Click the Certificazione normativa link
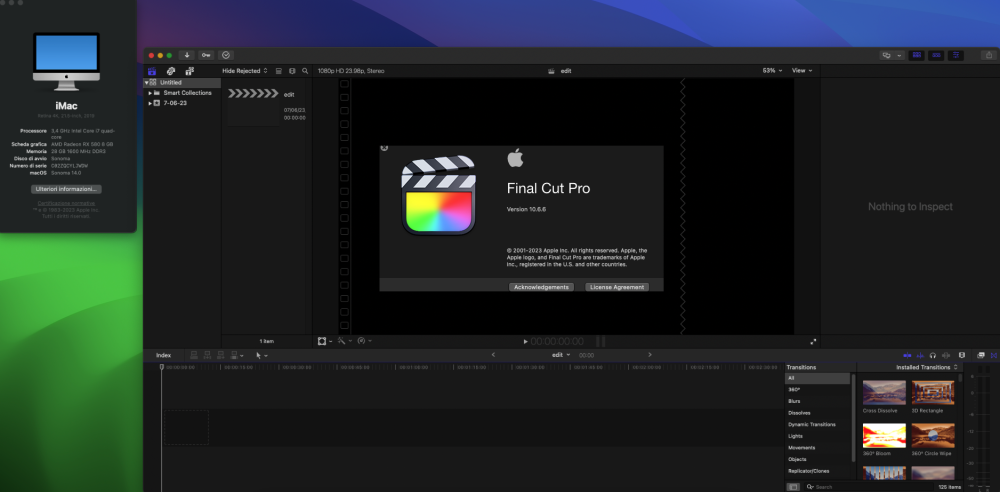Image resolution: width=1000 pixels, height=492 pixels. click(66, 204)
